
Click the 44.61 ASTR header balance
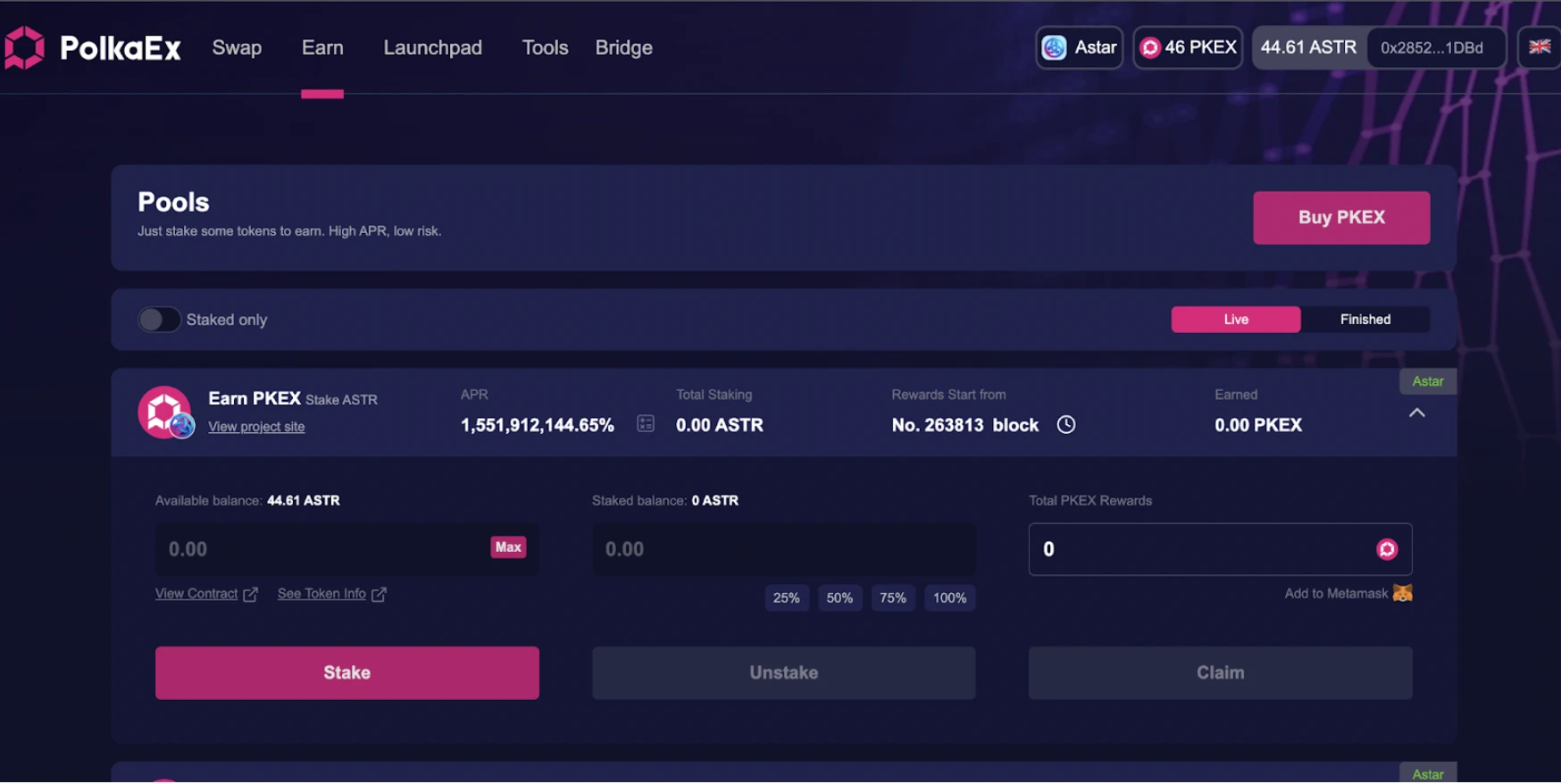tap(1308, 47)
